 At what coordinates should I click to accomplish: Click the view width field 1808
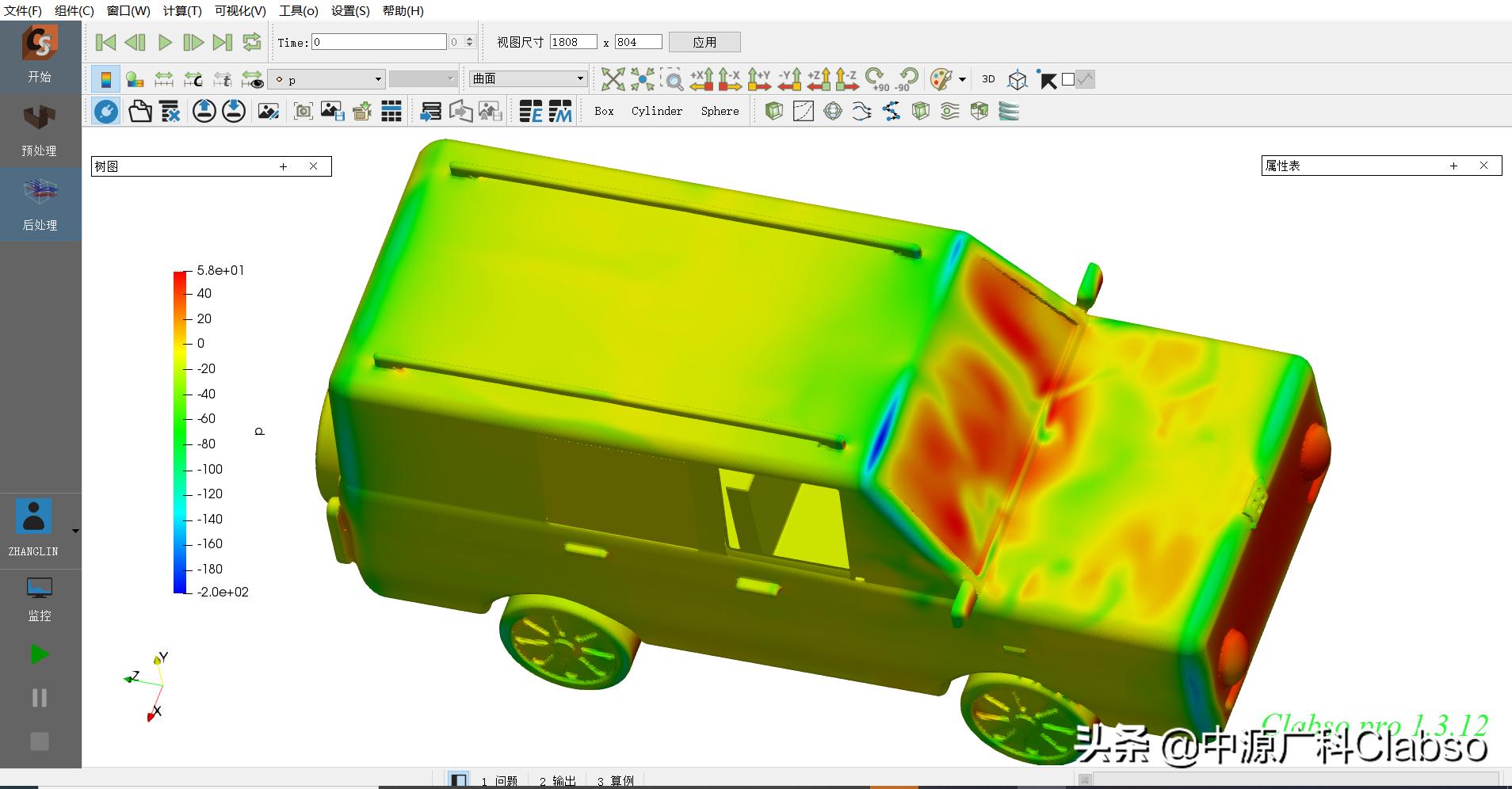tap(573, 42)
